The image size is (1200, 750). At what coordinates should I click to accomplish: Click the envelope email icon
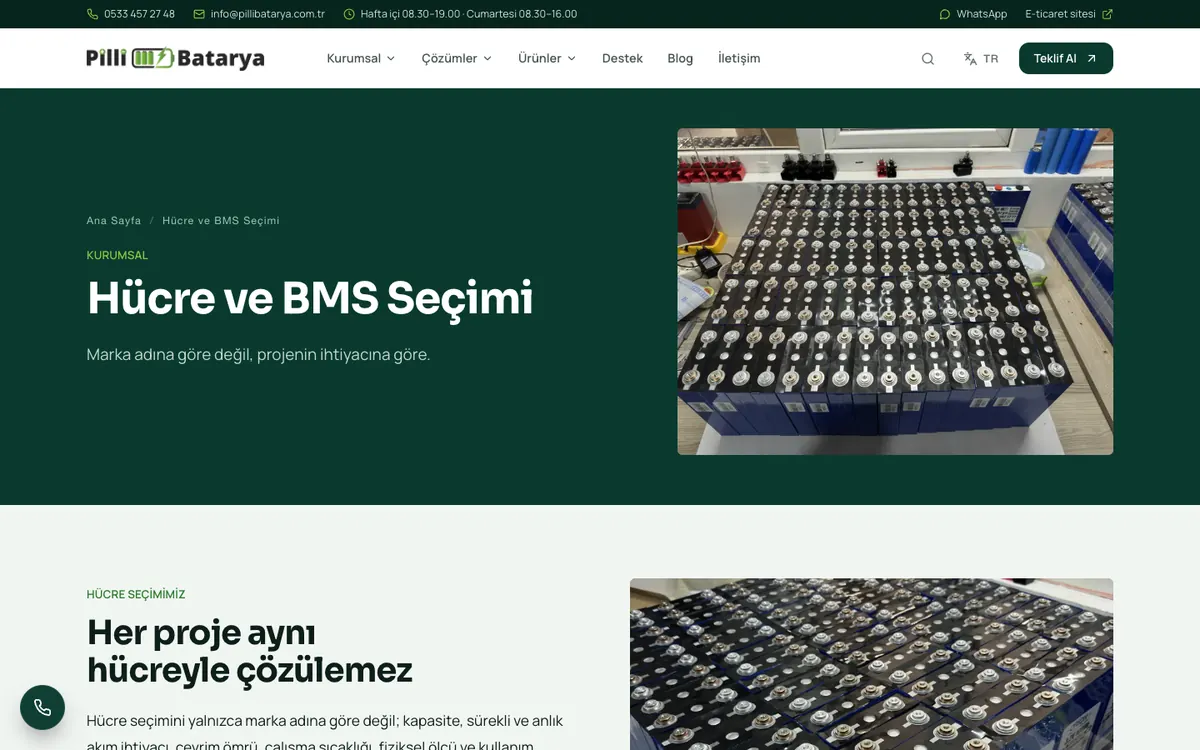point(199,14)
